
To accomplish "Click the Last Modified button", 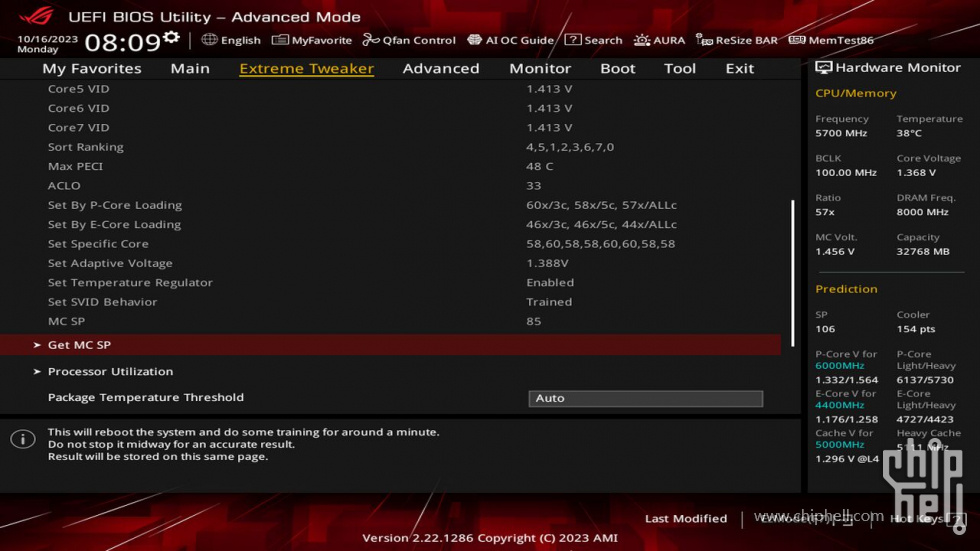I will click(x=686, y=519).
